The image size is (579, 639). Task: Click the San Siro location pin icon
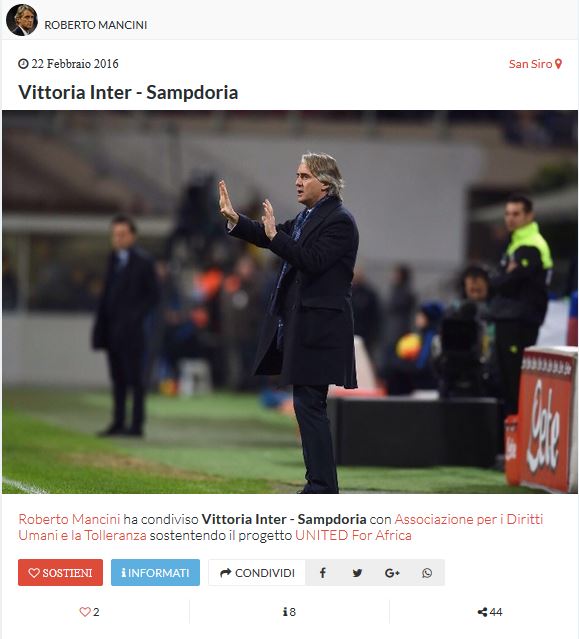click(x=558, y=64)
